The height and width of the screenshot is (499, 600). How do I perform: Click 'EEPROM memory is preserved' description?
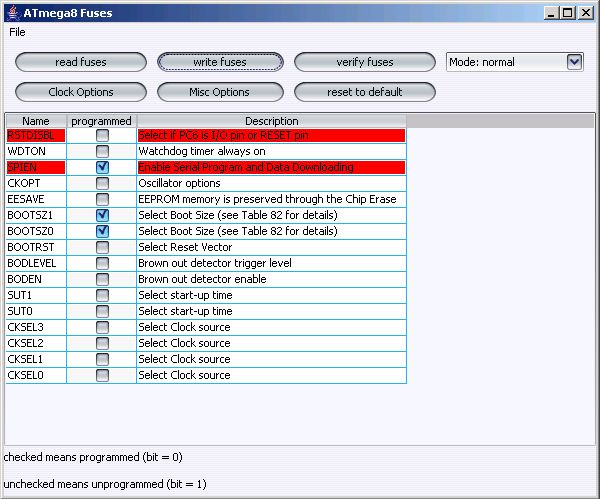pyautogui.click(x=271, y=199)
